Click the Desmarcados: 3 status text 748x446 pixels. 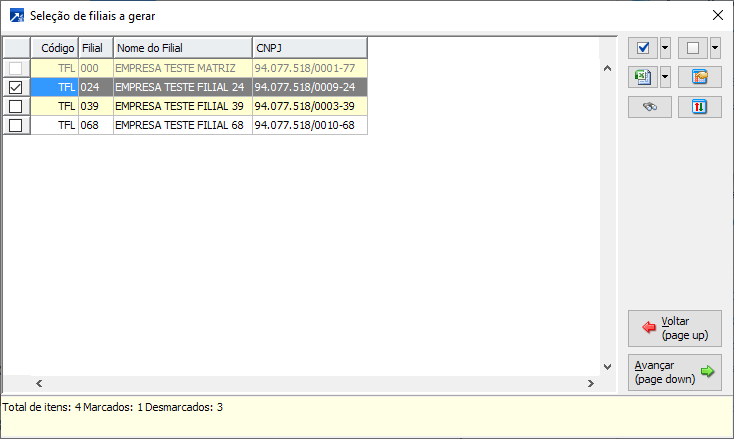pyautogui.click(x=184, y=407)
